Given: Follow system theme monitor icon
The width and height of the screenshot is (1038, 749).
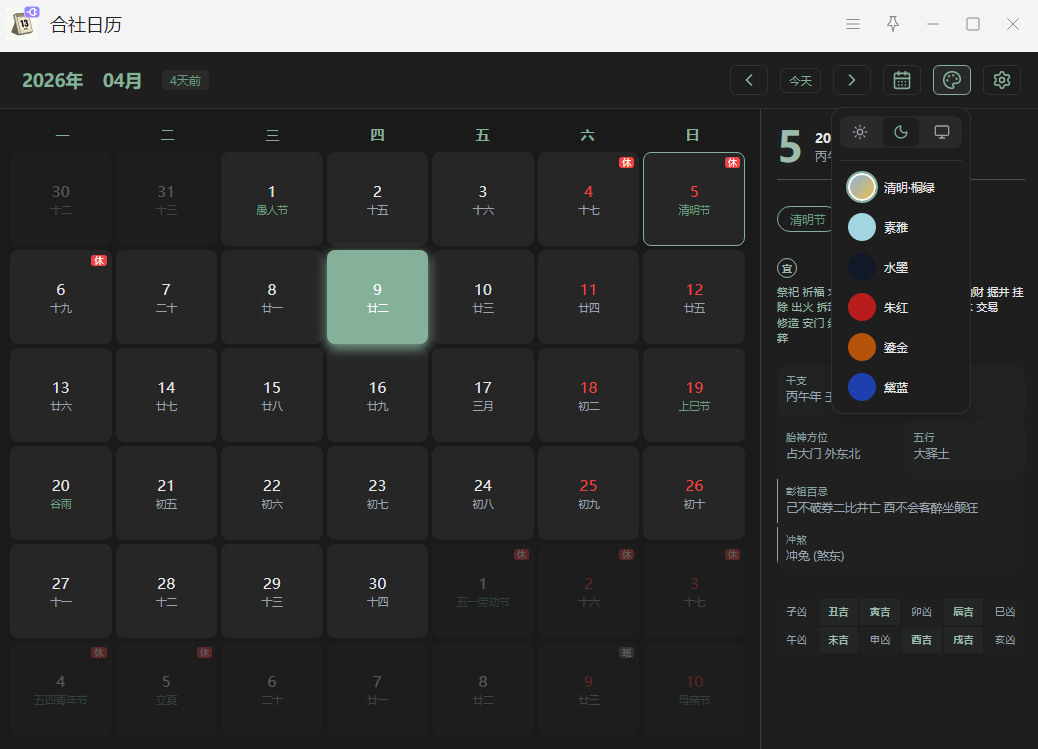Looking at the screenshot, I should tap(941, 132).
